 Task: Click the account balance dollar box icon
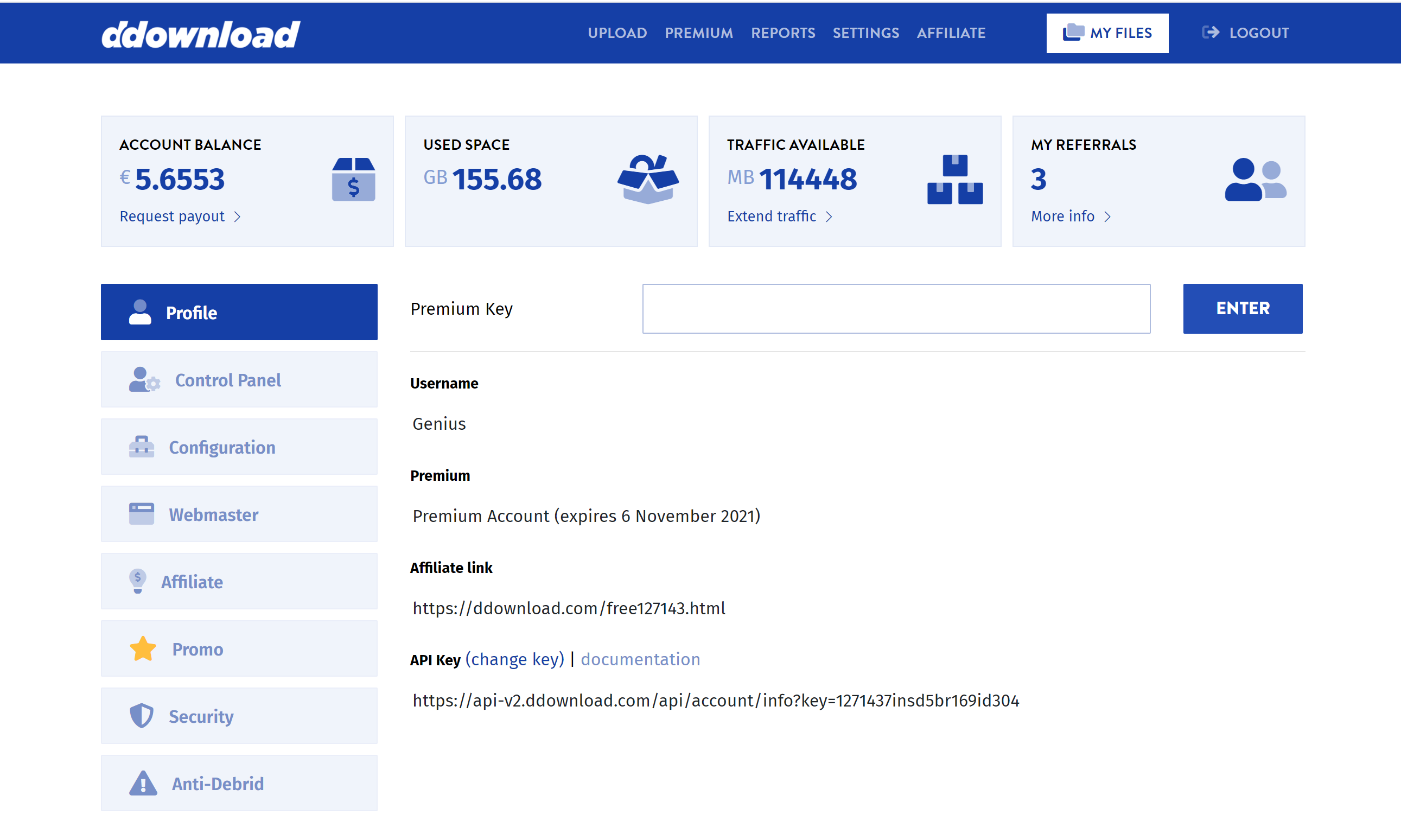(x=353, y=179)
